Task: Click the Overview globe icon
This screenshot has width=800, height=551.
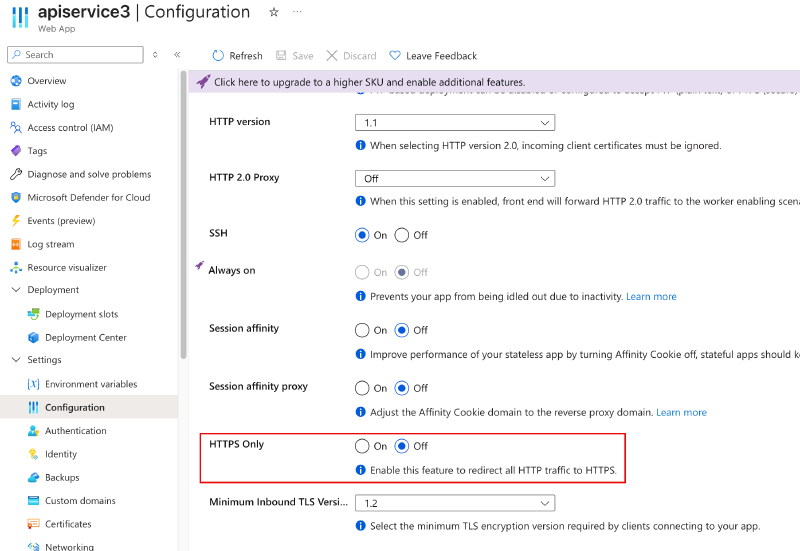Action: 16,81
